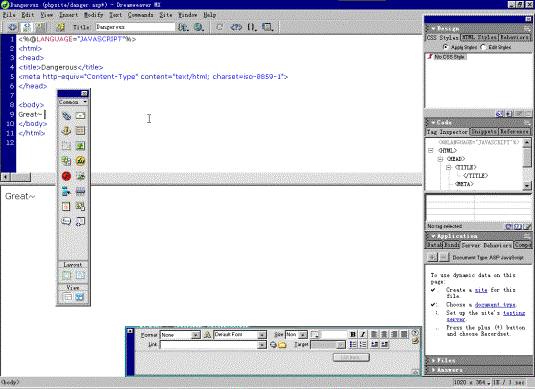535x389 pixels.
Task: Click the Refresh Design View icon
Action: tap(219, 27)
